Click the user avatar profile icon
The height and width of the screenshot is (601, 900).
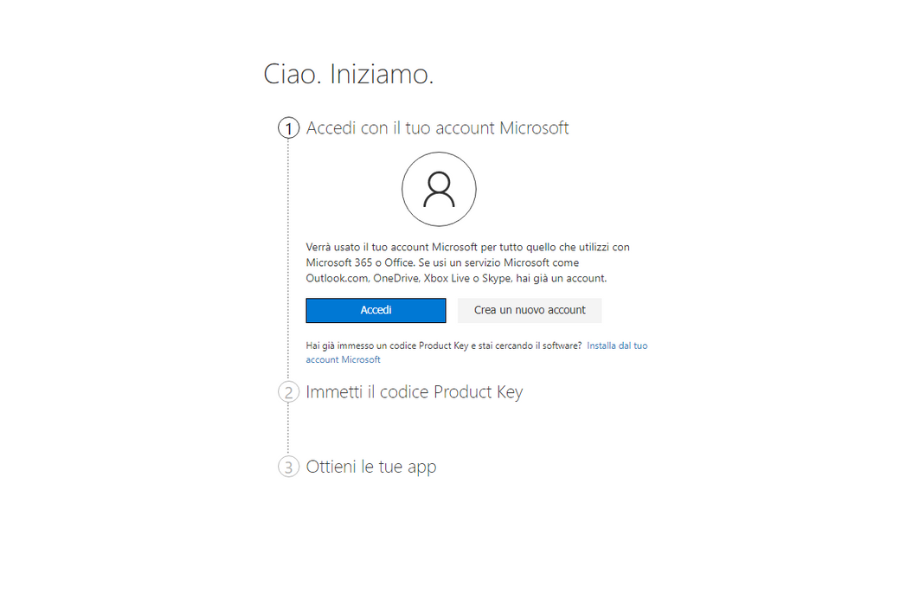click(x=439, y=189)
